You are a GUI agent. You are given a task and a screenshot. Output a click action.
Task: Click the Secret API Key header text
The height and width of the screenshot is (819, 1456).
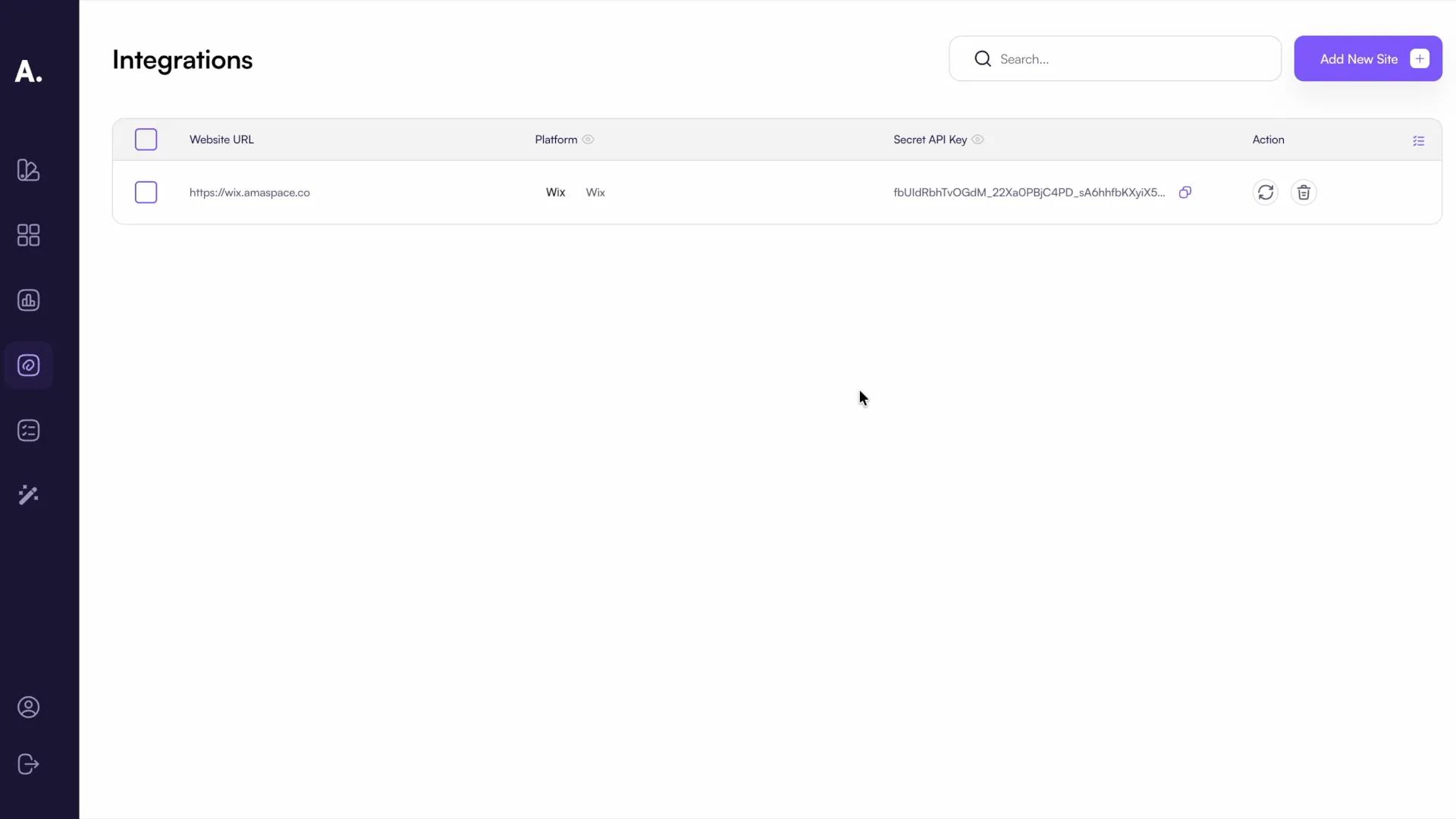[930, 140]
